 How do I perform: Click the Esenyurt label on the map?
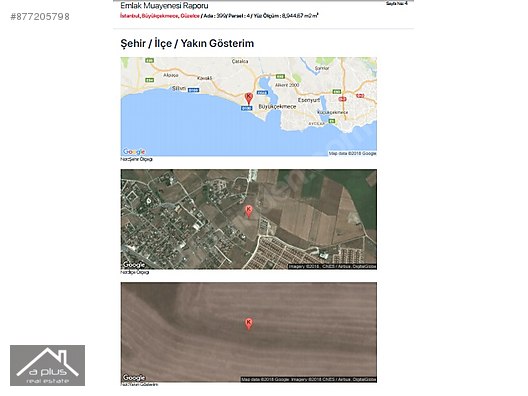click(x=308, y=100)
